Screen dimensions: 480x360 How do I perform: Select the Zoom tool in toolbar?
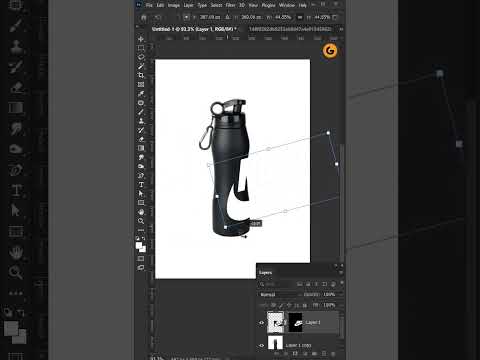[x=141, y=221]
